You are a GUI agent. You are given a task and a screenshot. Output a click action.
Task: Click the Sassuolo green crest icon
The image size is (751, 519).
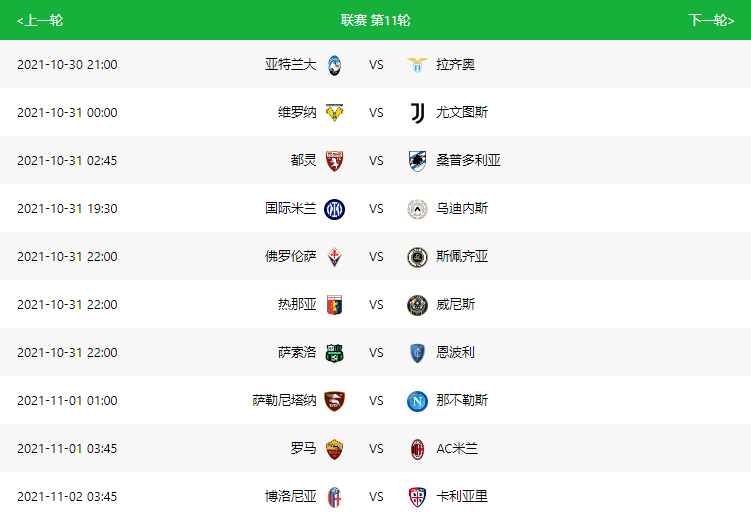click(x=334, y=353)
